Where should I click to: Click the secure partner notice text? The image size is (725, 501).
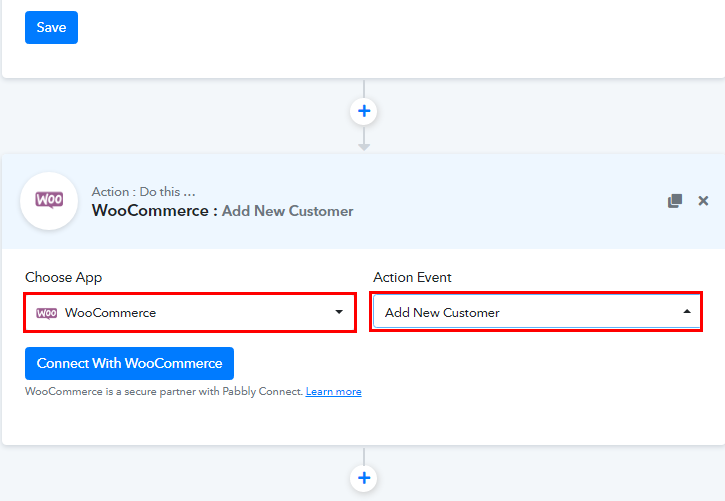[x=164, y=391]
